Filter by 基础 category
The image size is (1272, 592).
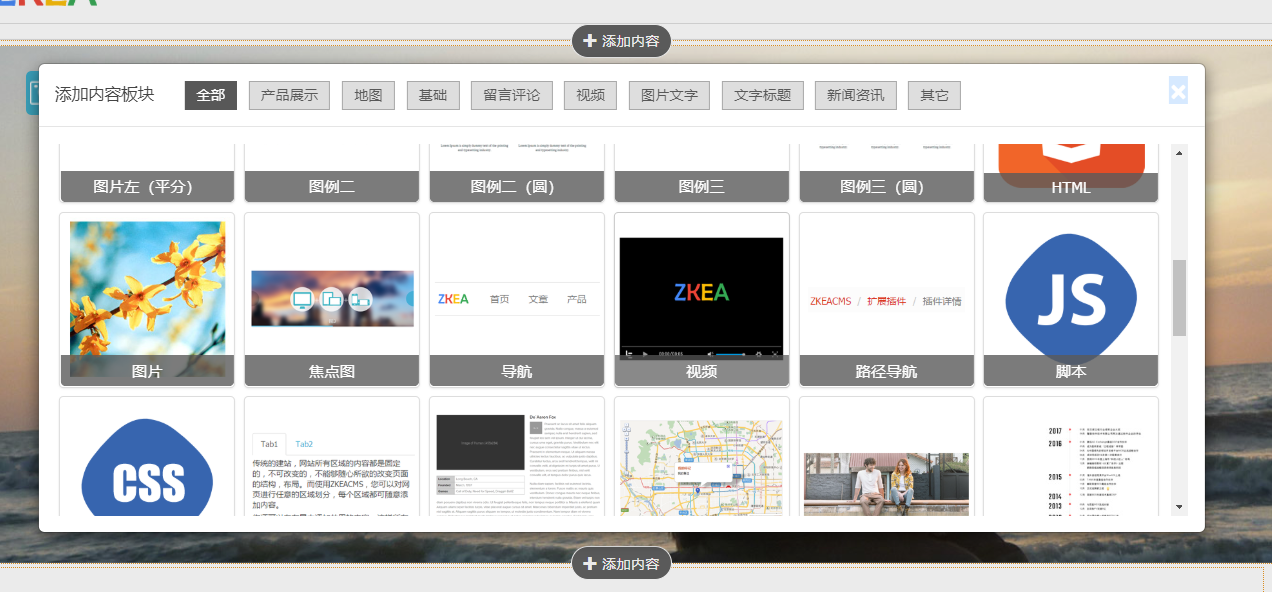click(433, 96)
